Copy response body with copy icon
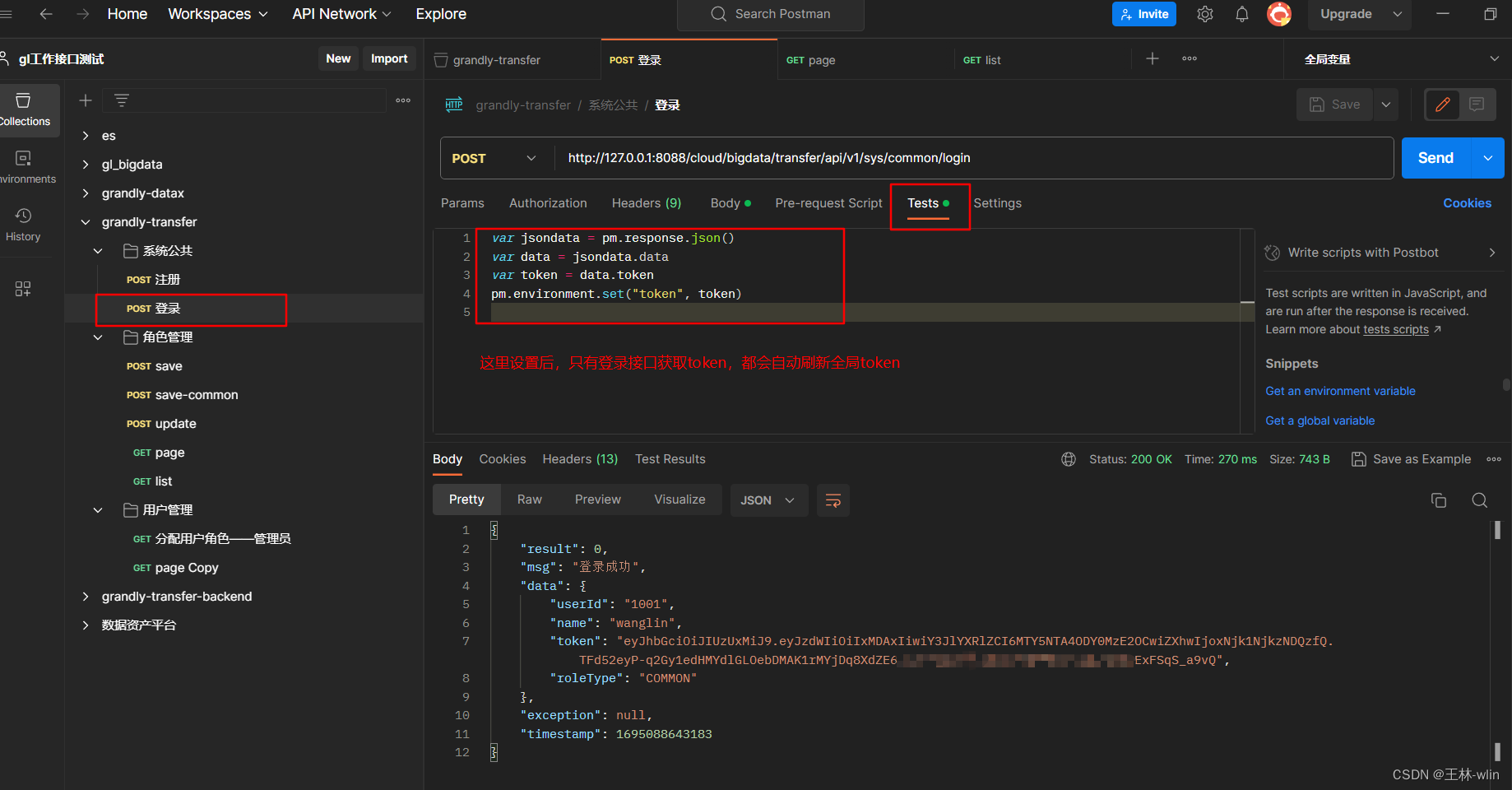This screenshot has width=1512, height=790. pyautogui.click(x=1439, y=500)
